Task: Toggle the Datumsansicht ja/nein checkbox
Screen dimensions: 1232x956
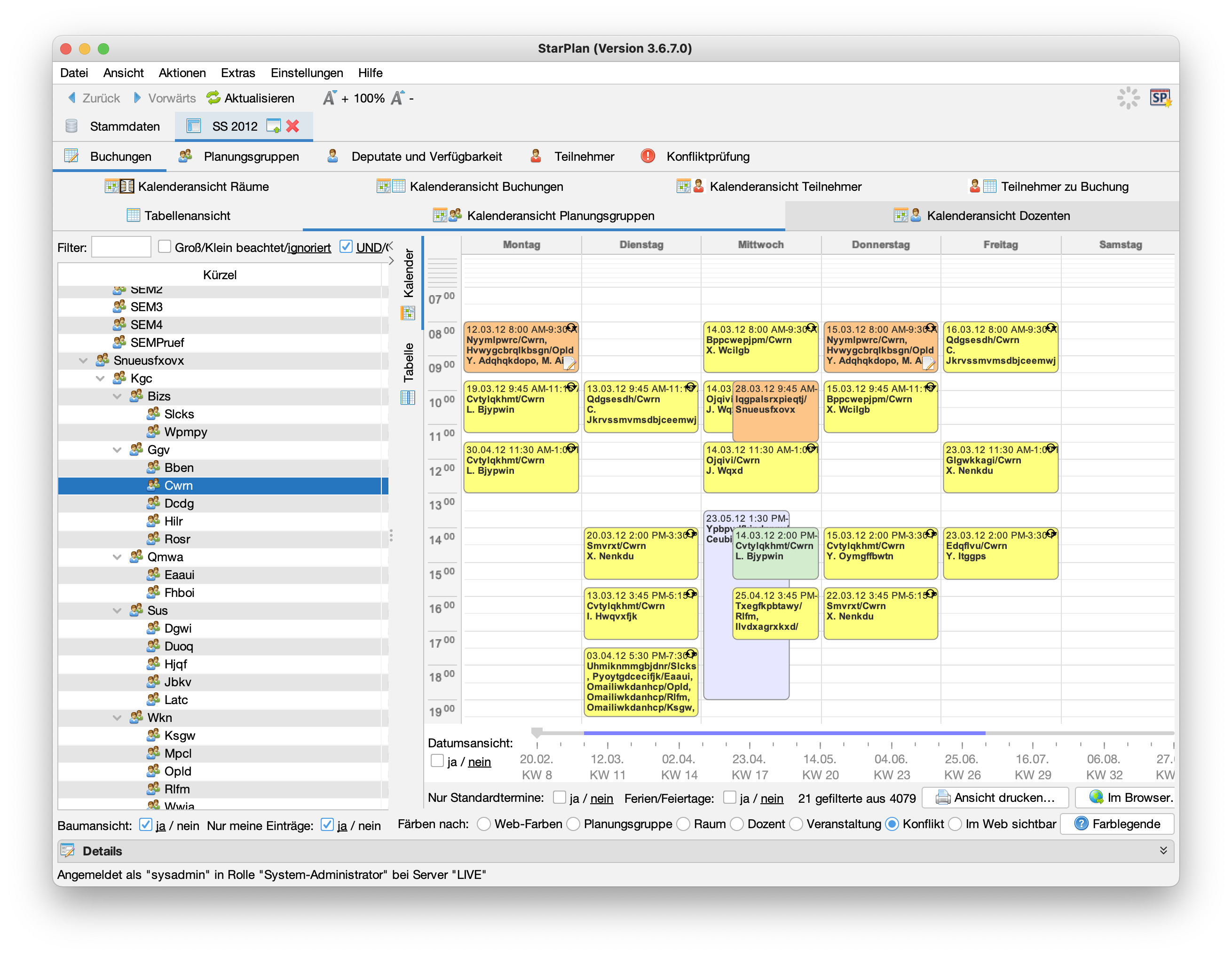Action: (437, 761)
